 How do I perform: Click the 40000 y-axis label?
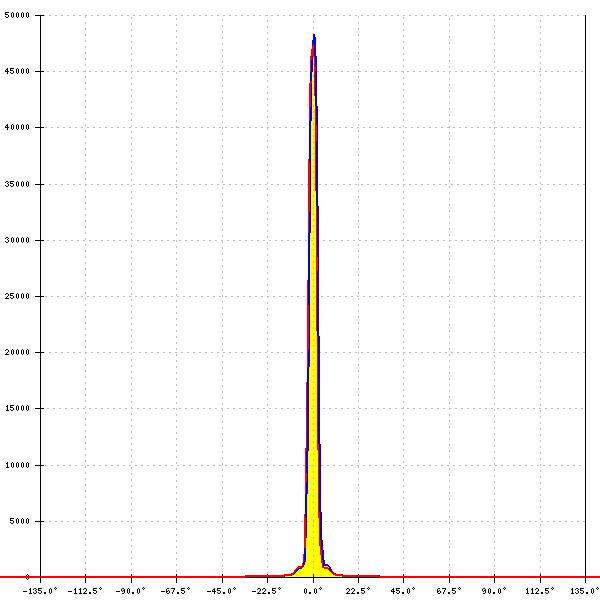click(x=17, y=127)
